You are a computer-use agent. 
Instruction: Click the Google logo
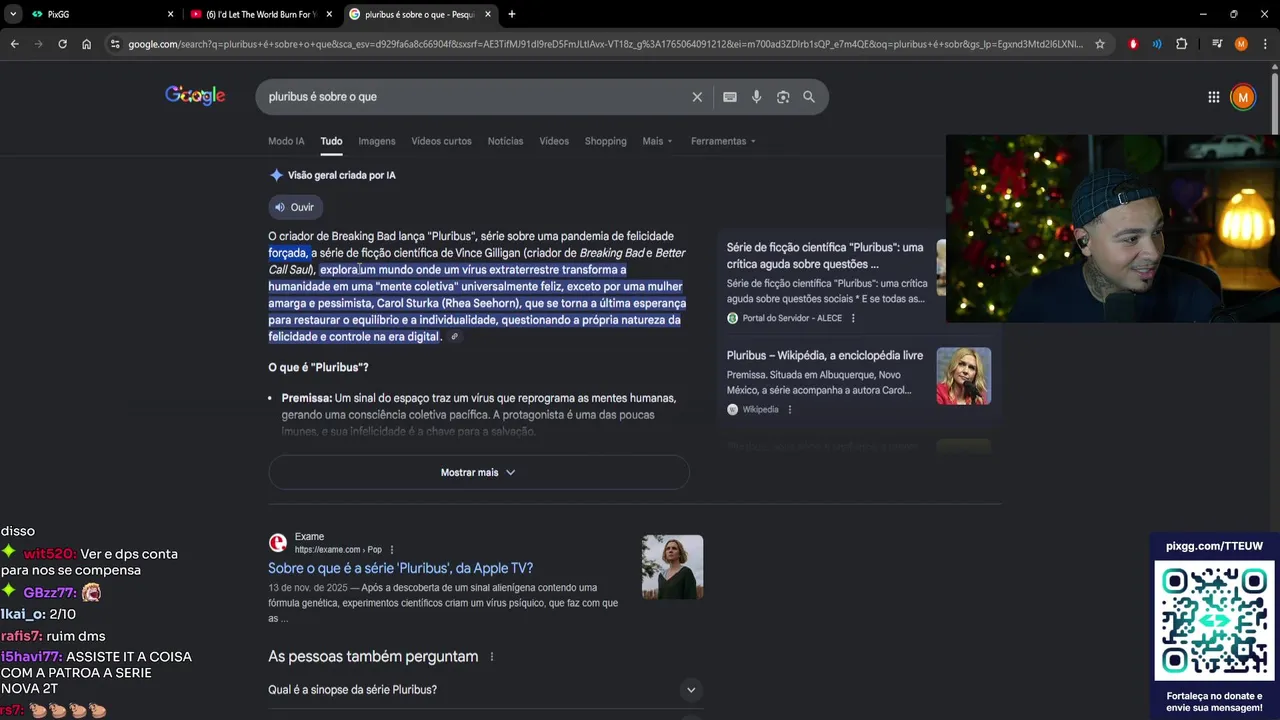[195, 96]
